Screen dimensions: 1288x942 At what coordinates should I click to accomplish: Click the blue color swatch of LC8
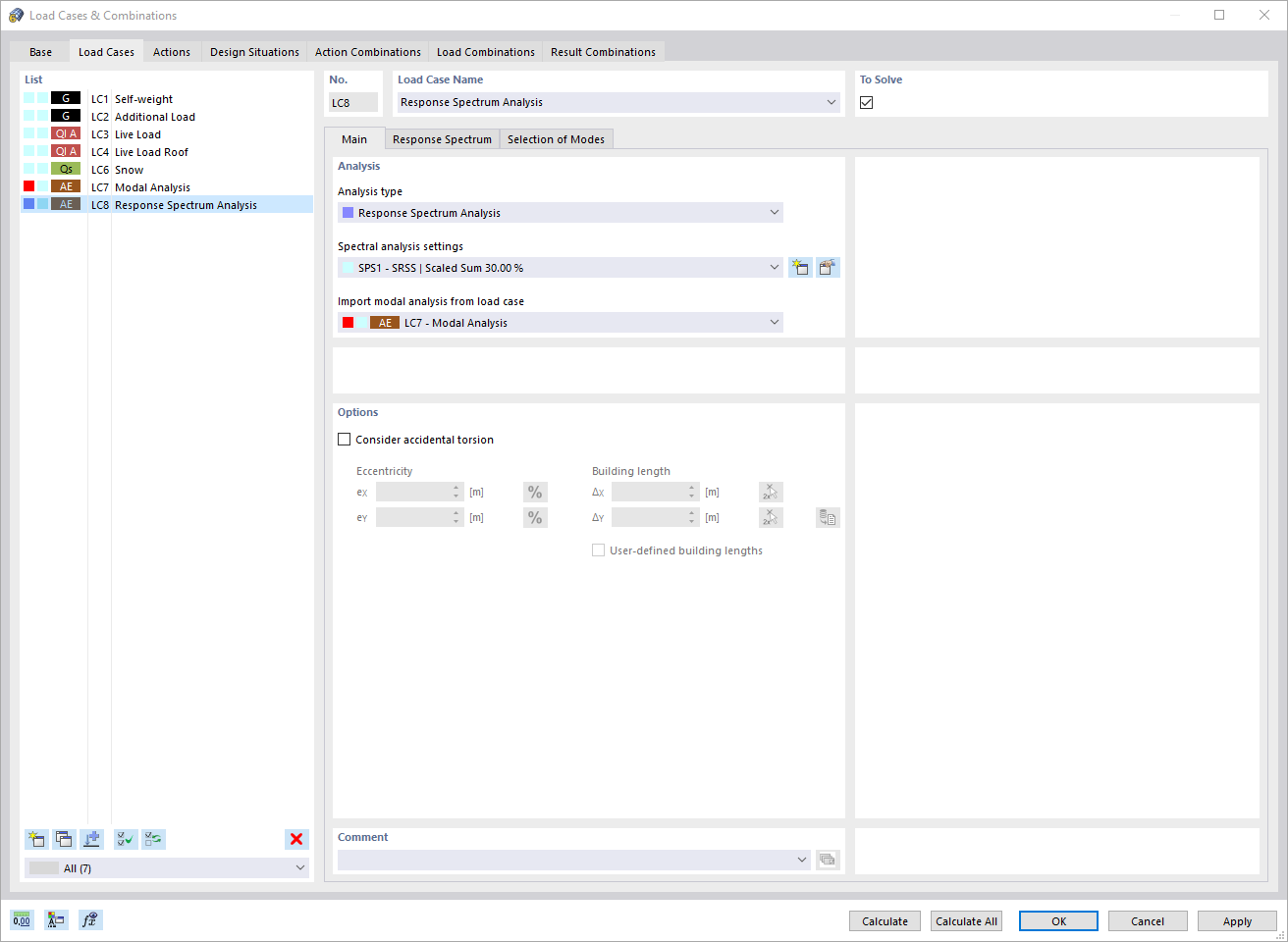pos(29,204)
